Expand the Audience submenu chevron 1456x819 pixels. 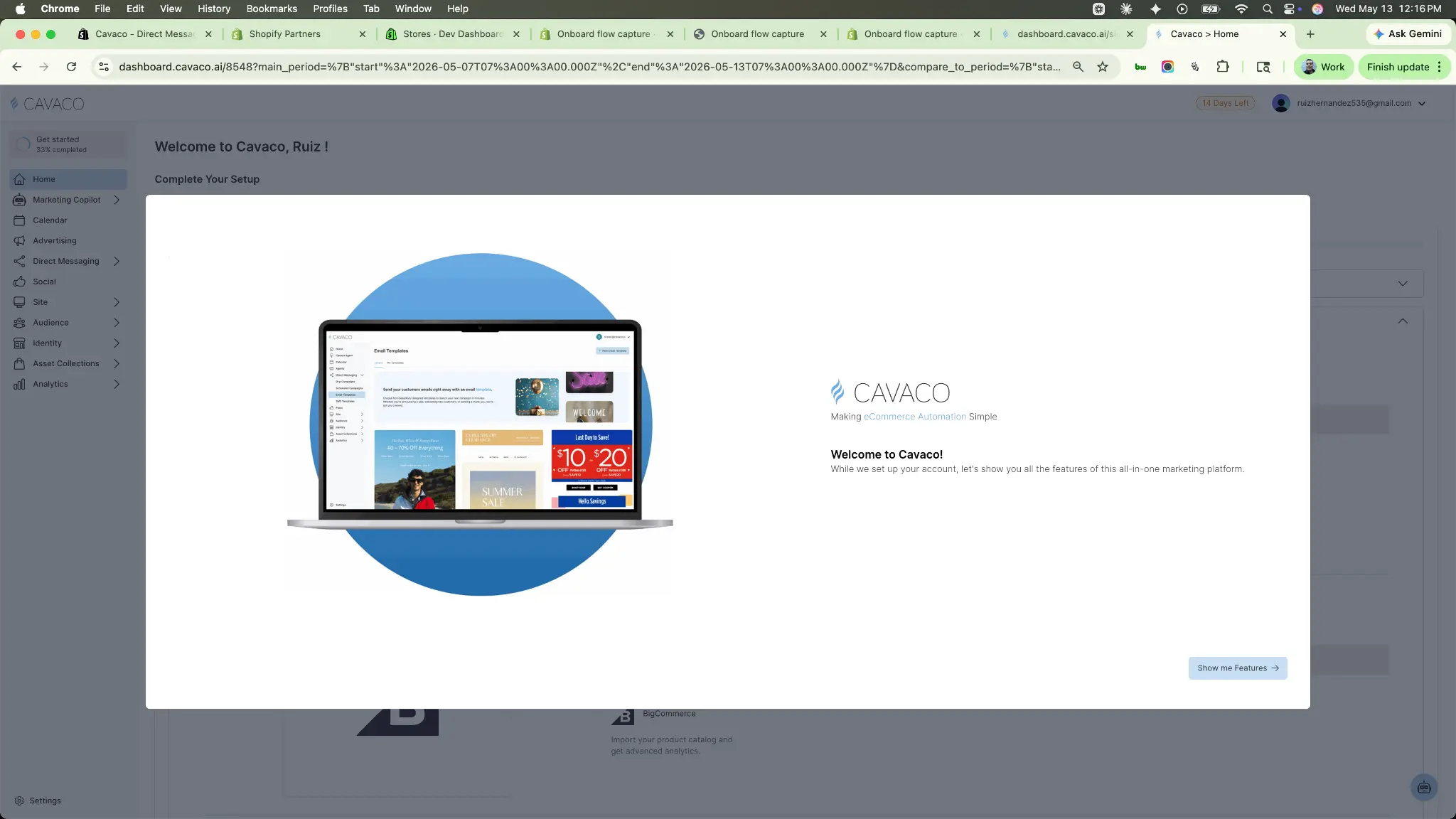point(117,323)
